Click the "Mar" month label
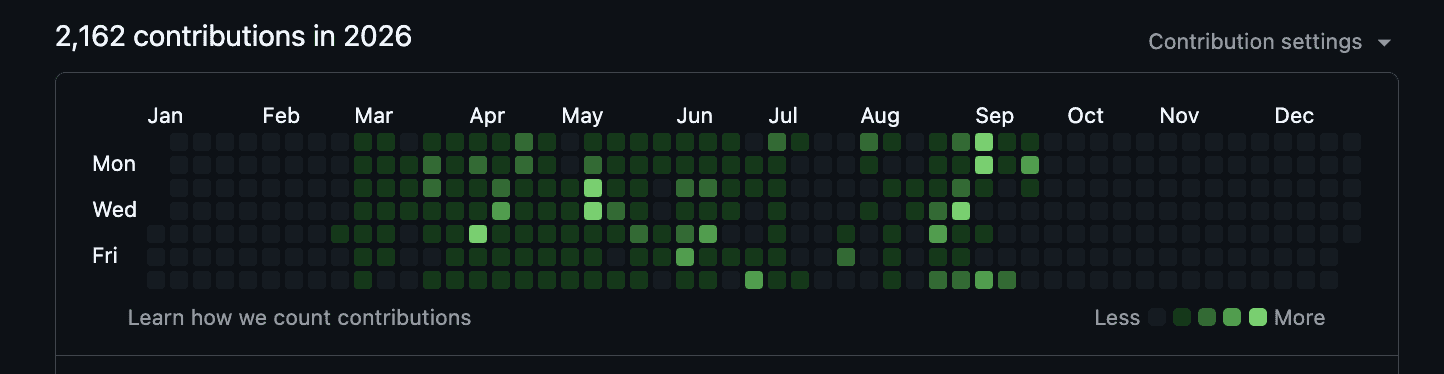1444x374 pixels. (374, 116)
